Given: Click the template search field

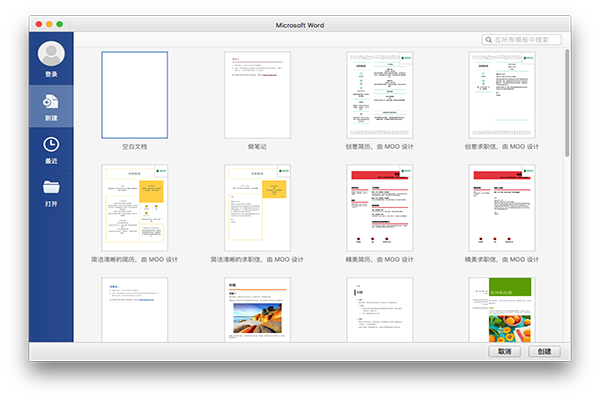Looking at the screenshot, I should click(x=522, y=40).
